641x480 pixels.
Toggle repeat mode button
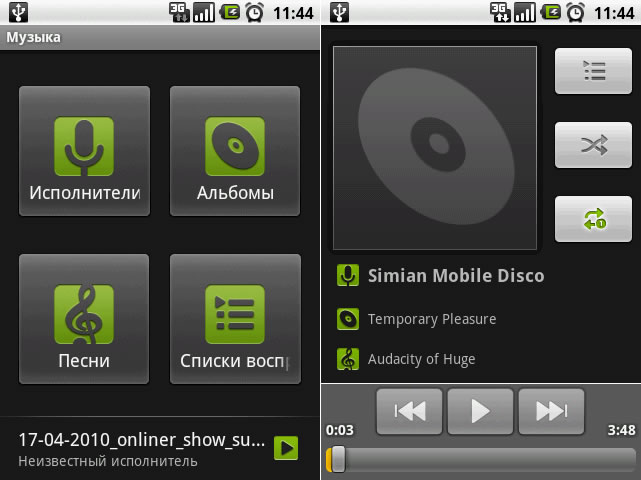[593, 219]
